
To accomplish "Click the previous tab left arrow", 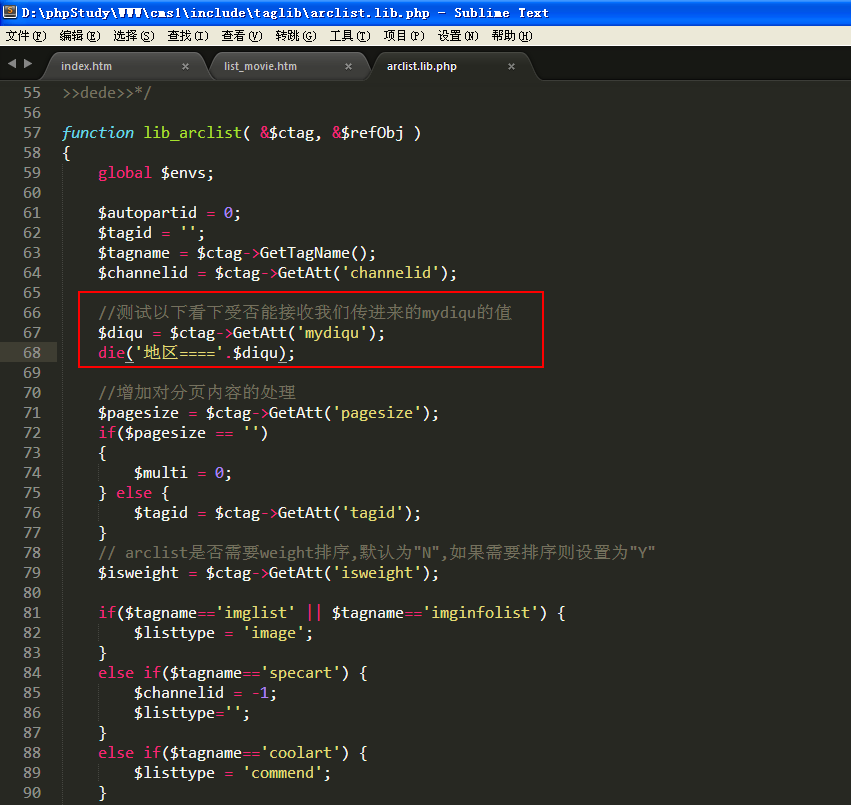I will 12,64.
